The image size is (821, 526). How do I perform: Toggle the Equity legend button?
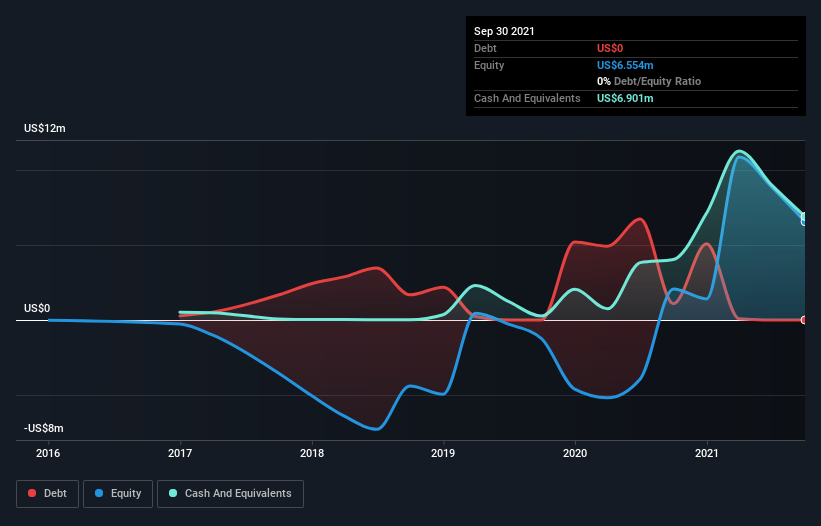coord(118,494)
